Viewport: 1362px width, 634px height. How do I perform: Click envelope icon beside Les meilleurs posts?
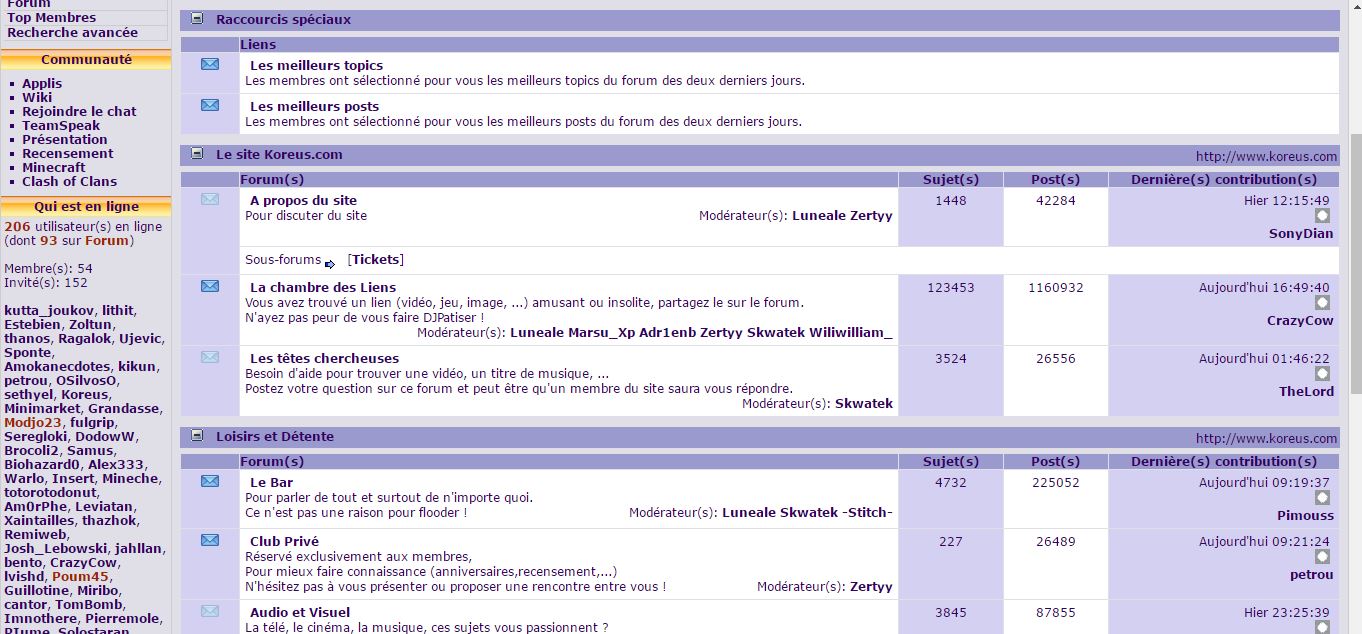(x=209, y=105)
